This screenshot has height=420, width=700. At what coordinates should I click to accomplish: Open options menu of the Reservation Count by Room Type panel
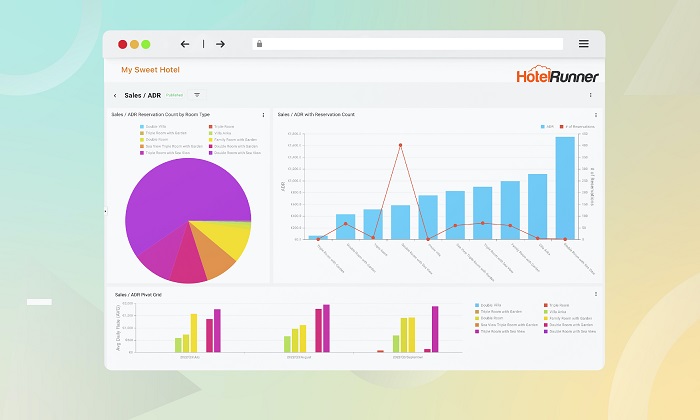263,115
